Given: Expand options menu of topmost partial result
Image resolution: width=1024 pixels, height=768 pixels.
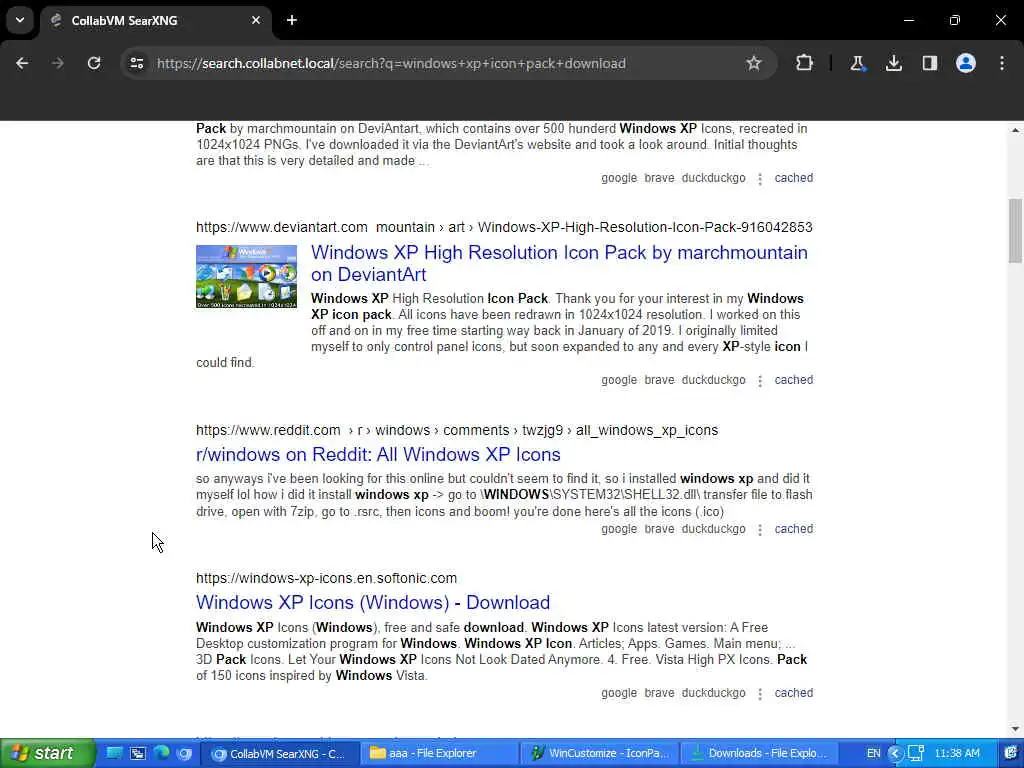Looking at the screenshot, I should click(760, 178).
